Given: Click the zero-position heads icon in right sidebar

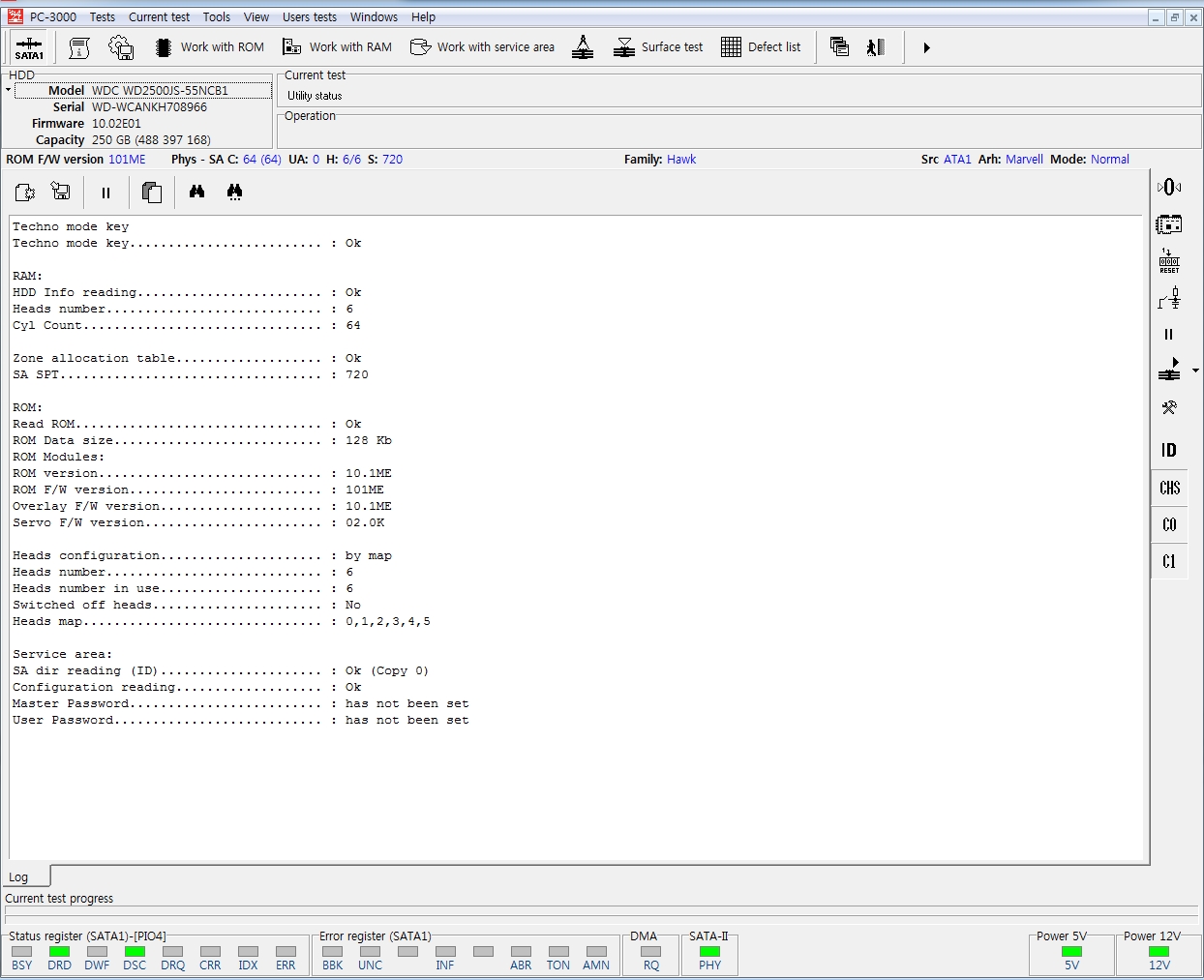Looking at the screenshot, I should tap(1169, 187).
